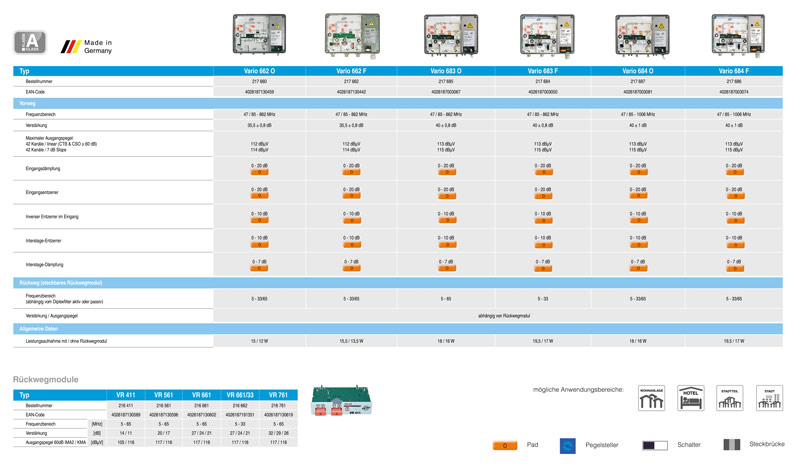The image size is (800, 473).
Task: Click the Vorweg section header bar
Action: [398, 103]
